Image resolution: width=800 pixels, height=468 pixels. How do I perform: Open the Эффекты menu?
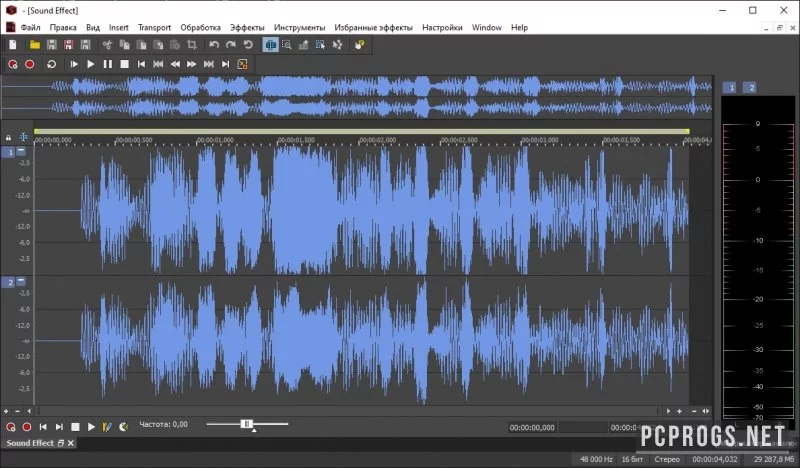[x=247, y=28]
